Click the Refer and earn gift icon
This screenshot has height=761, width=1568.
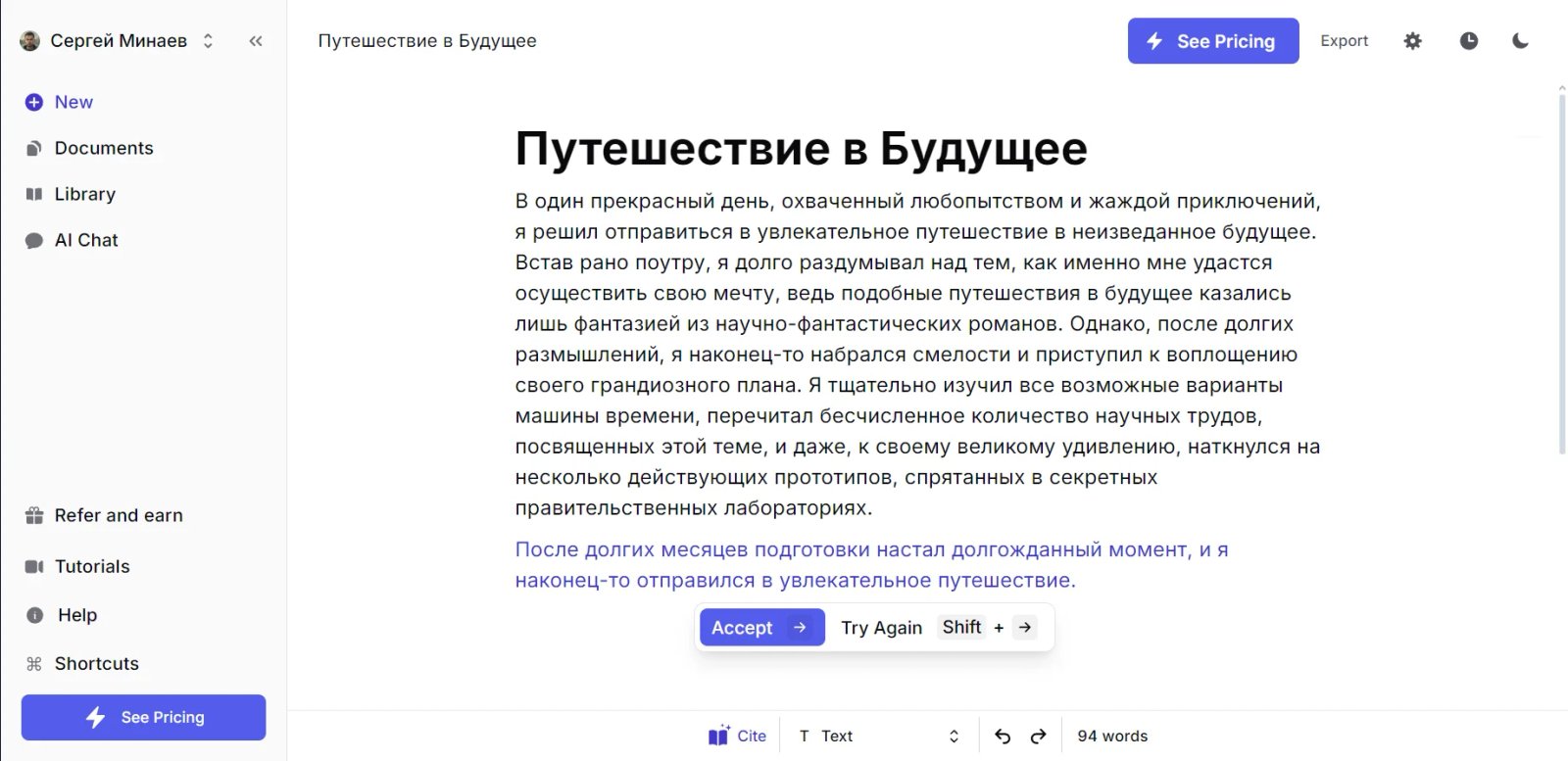pos(34,515)
